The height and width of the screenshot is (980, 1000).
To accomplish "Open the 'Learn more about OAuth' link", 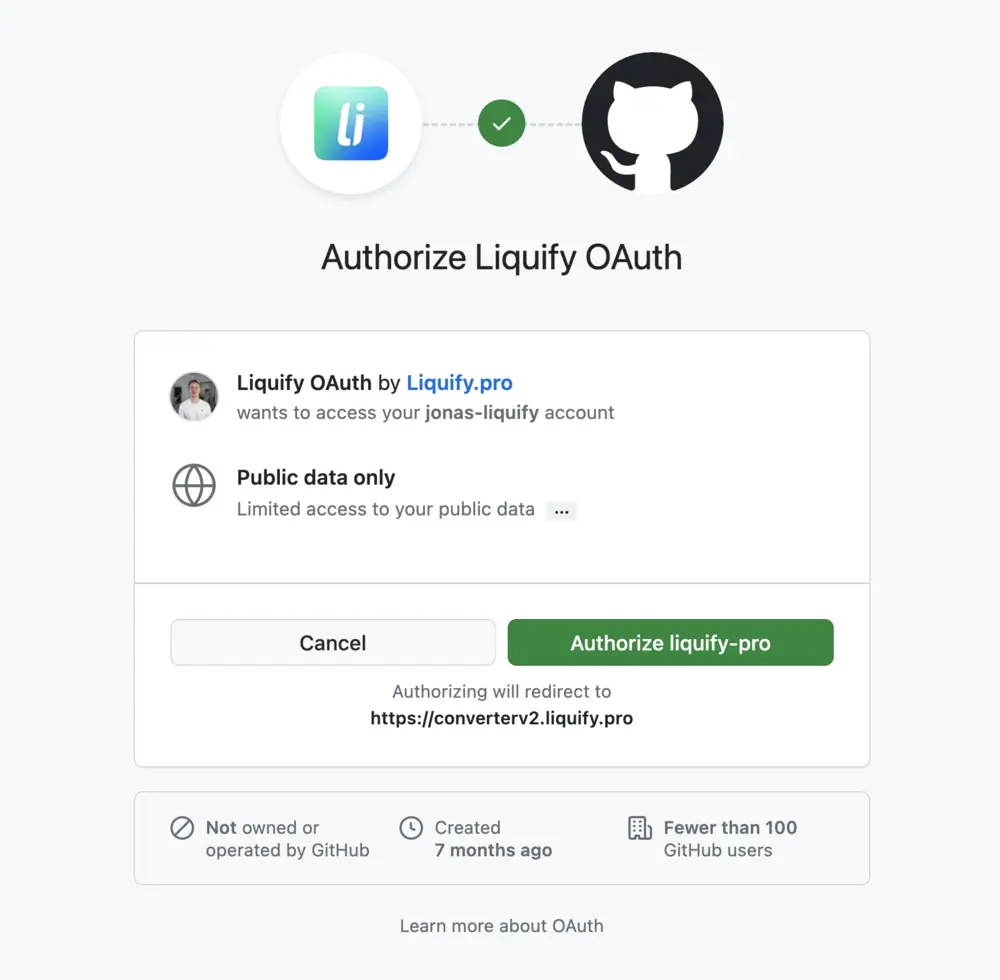I will (501, 926).
